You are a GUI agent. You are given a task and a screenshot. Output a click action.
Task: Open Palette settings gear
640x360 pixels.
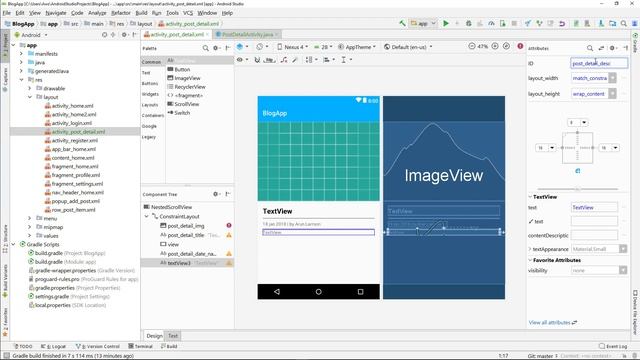pos(216,48)
